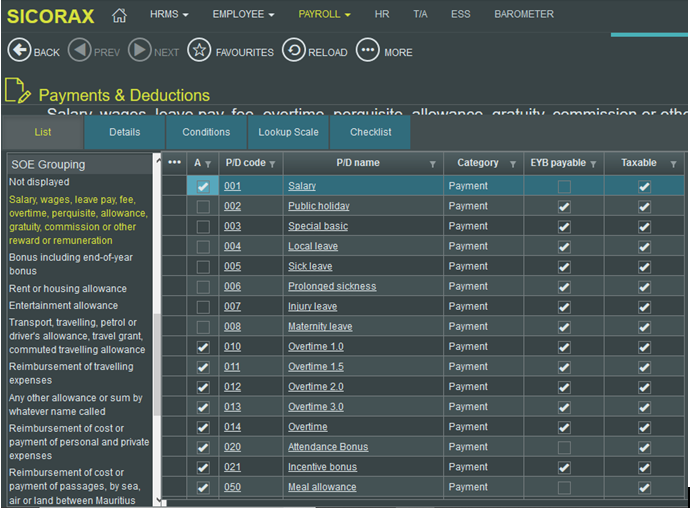Toggle Taxable checkbox for Meal allowance

click(644, 487)
